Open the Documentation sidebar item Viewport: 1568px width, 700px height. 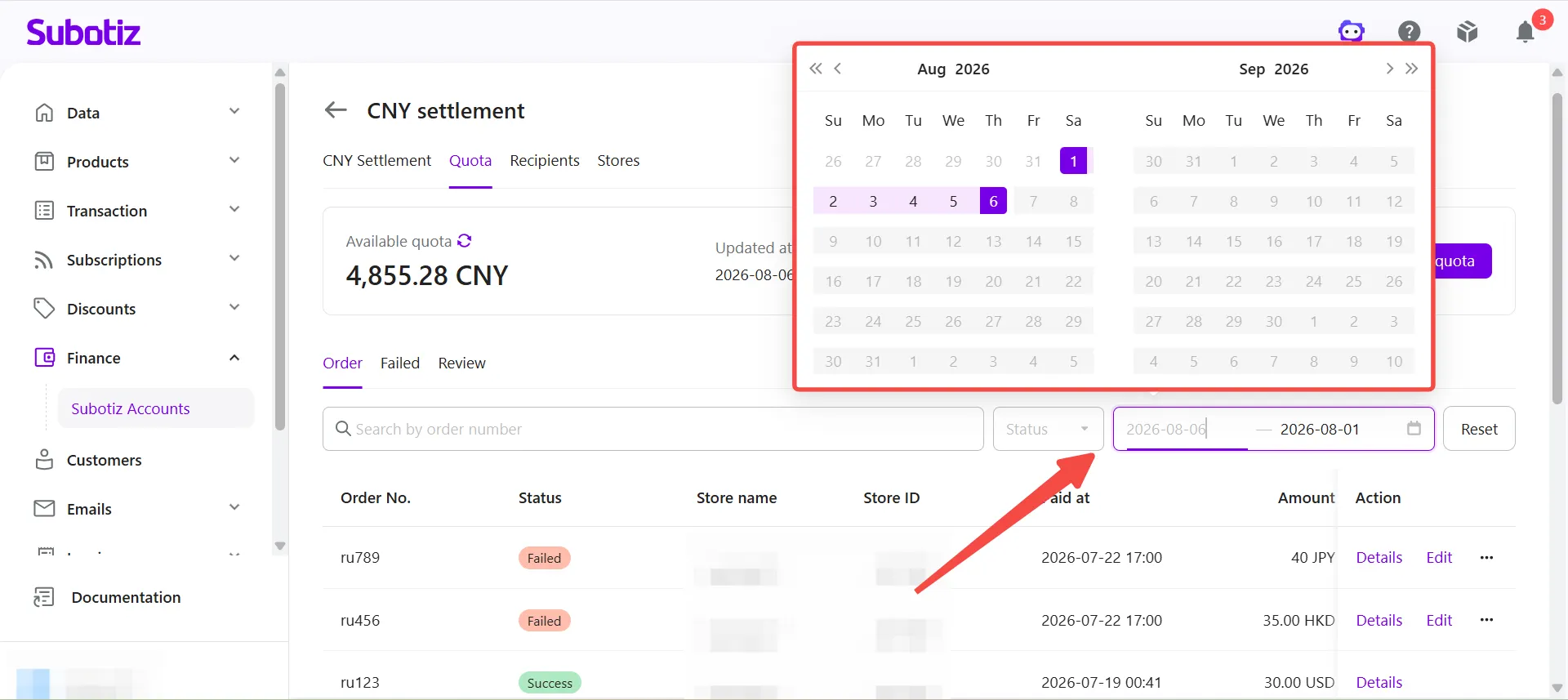pyautogui.click(x=126, y=597)
